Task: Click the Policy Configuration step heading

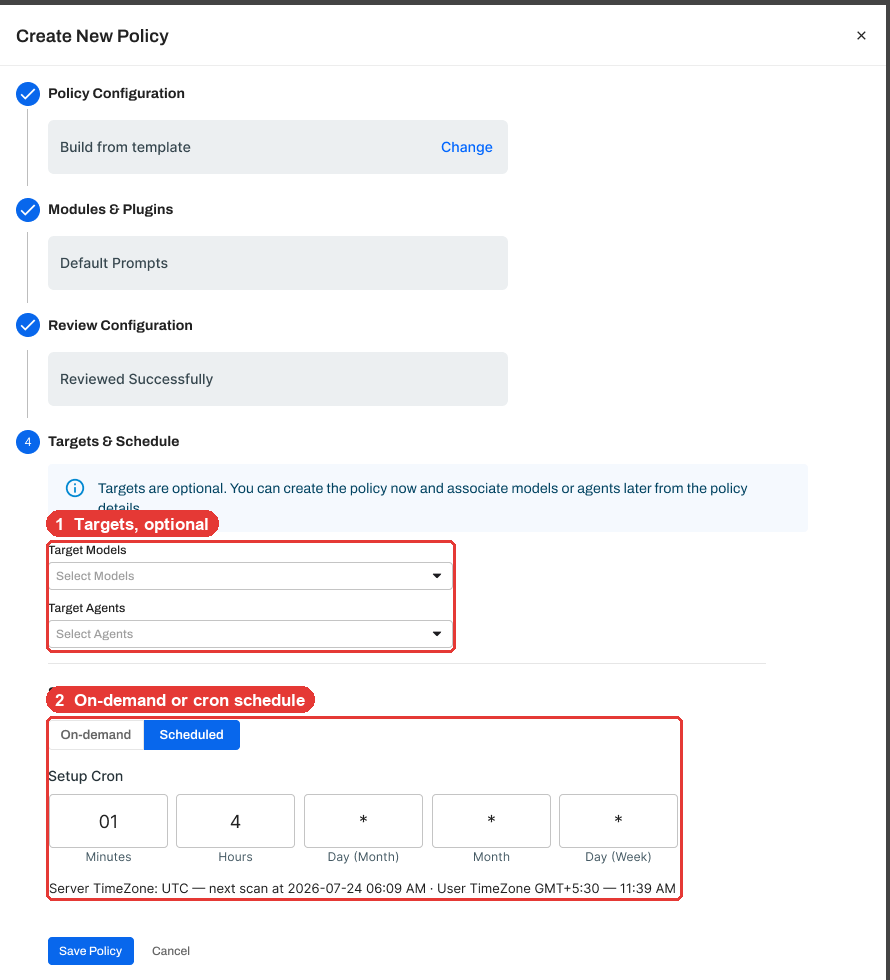Action: point(116,93)
